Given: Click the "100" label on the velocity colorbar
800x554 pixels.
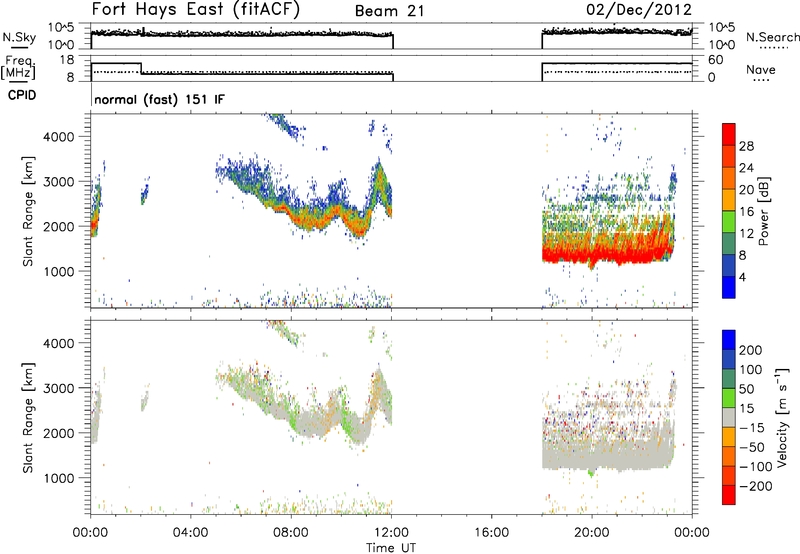Looking at the screenshot, I should click(x=751, y=370).
